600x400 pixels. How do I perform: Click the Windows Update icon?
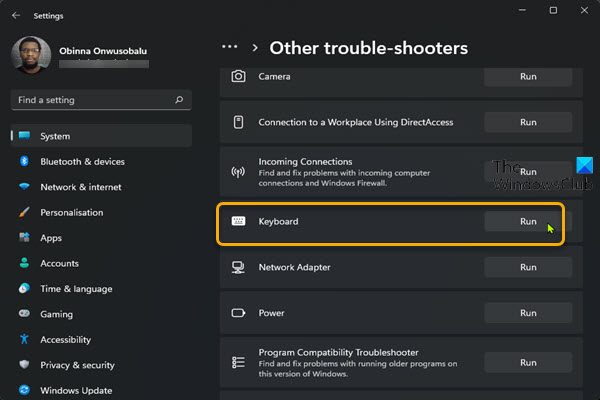(x=22, y=390)
